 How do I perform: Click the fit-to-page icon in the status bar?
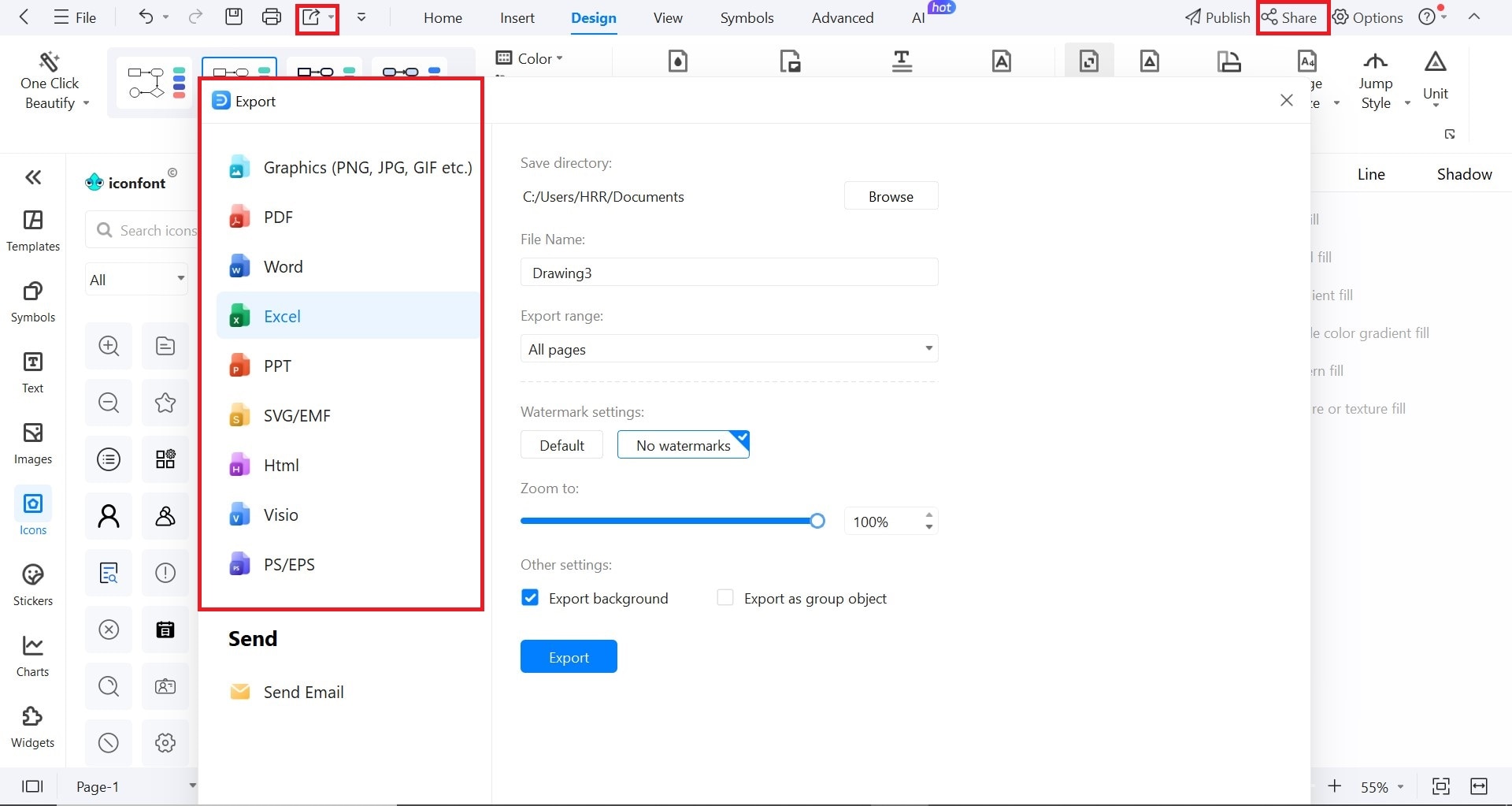coord(1440,786)
